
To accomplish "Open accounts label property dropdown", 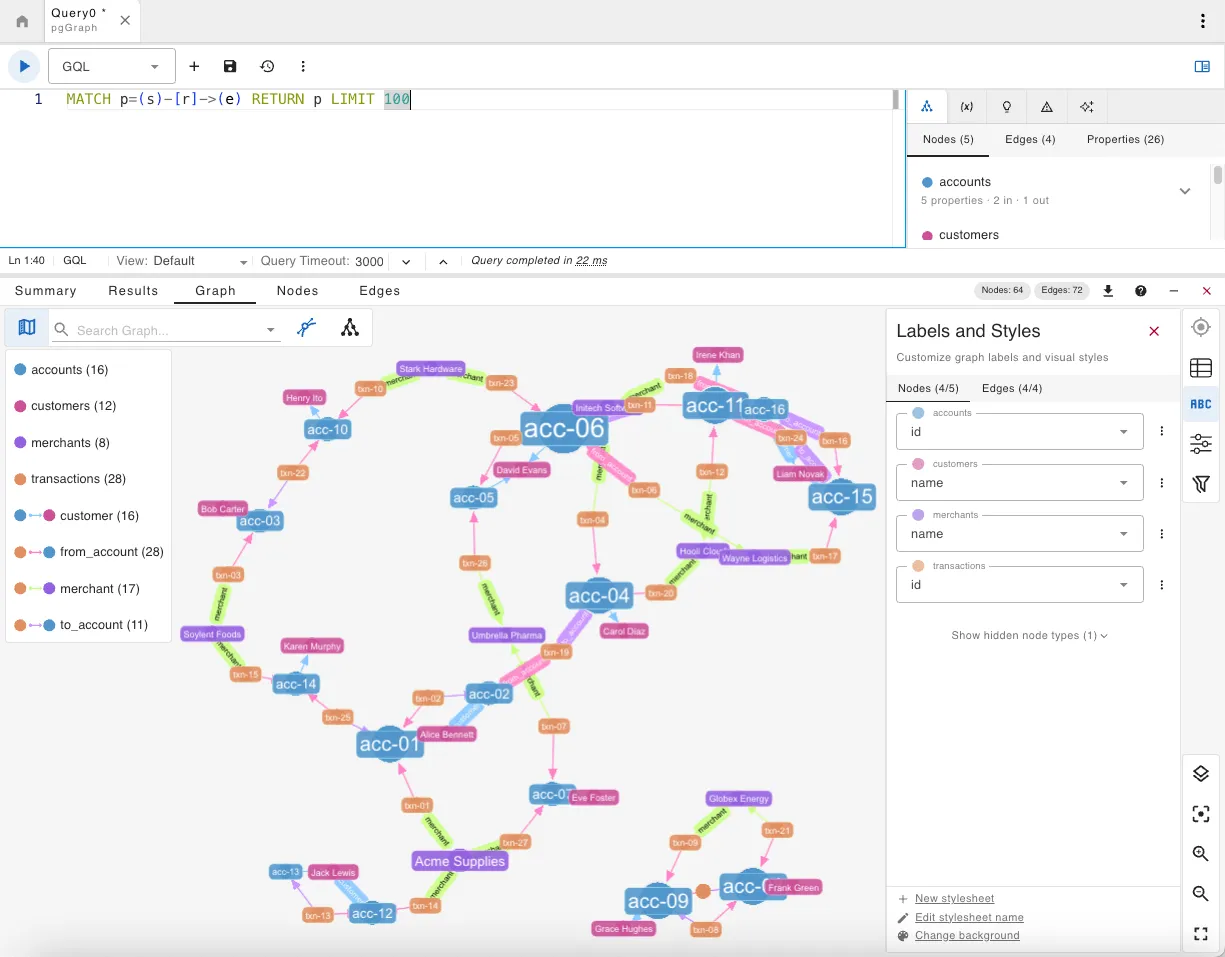I will click(1020, 432).
